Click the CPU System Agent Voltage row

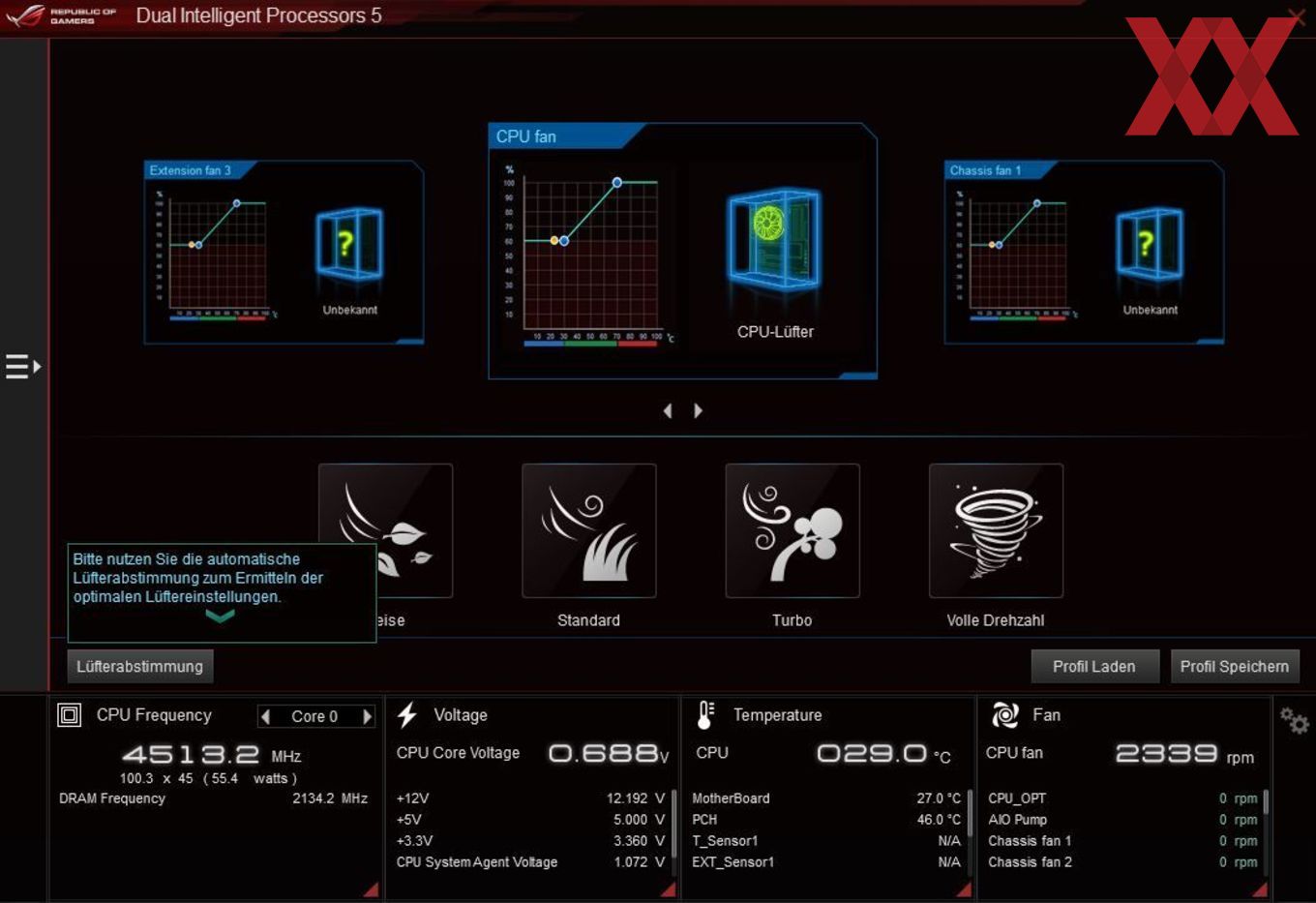[x=530, y=862]
